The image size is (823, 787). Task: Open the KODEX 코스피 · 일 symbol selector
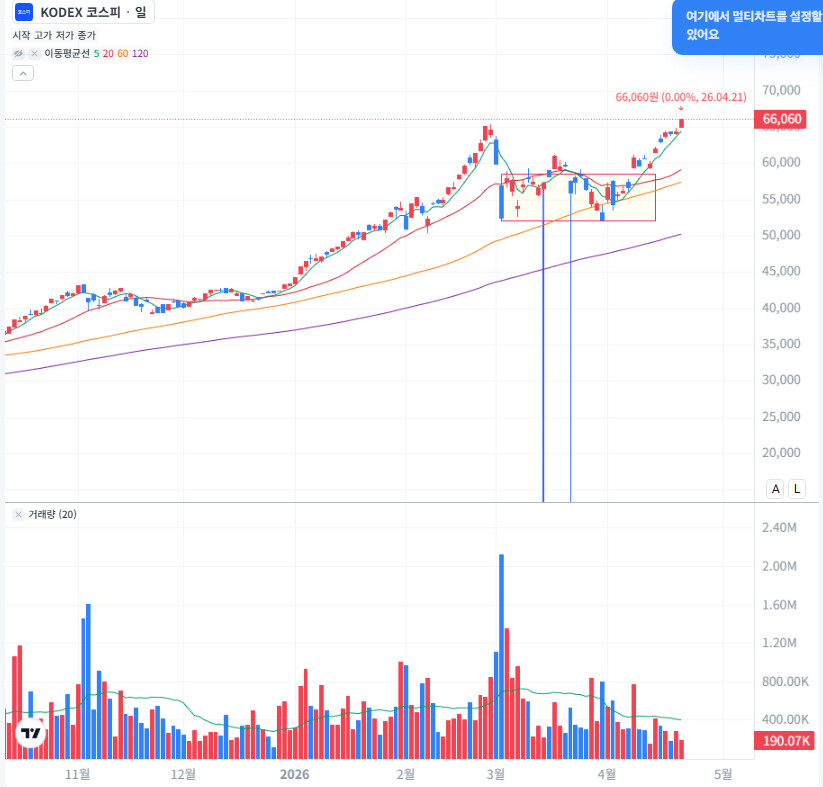click(x=83, y=12)
